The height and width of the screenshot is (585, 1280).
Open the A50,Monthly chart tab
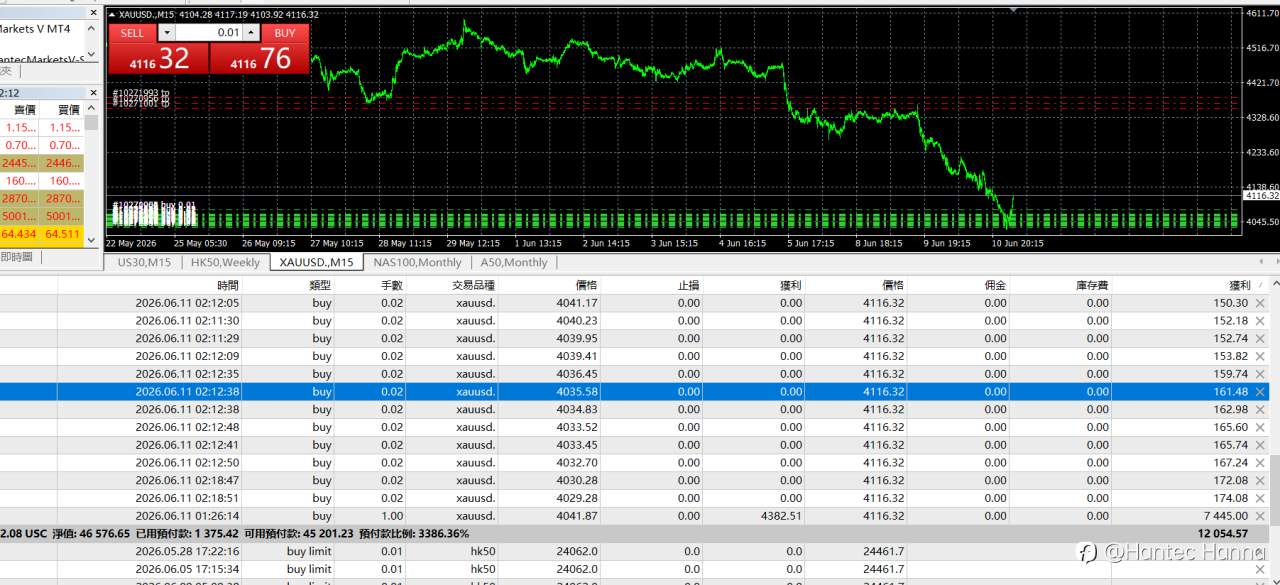(514, 262)
